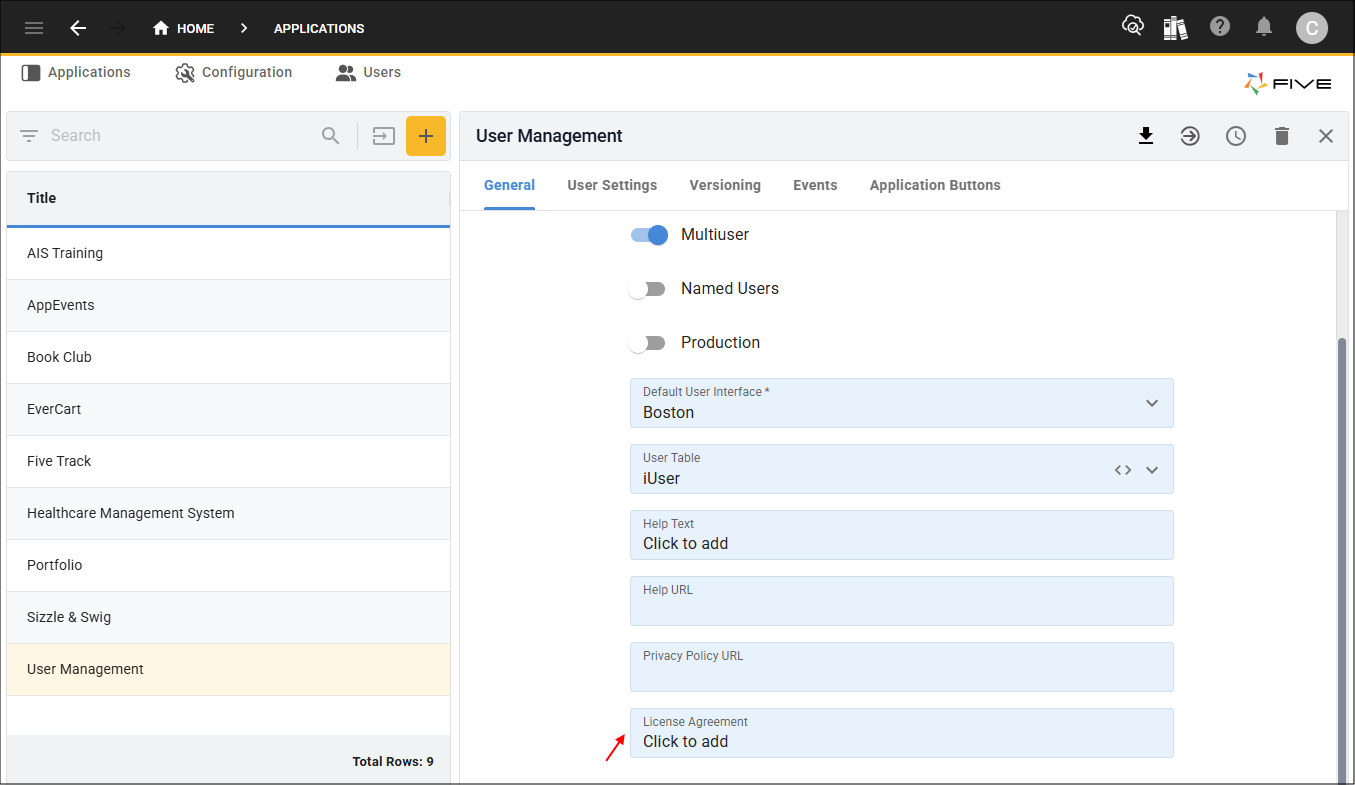Open the search filter options icon

[x=29, y=136]
